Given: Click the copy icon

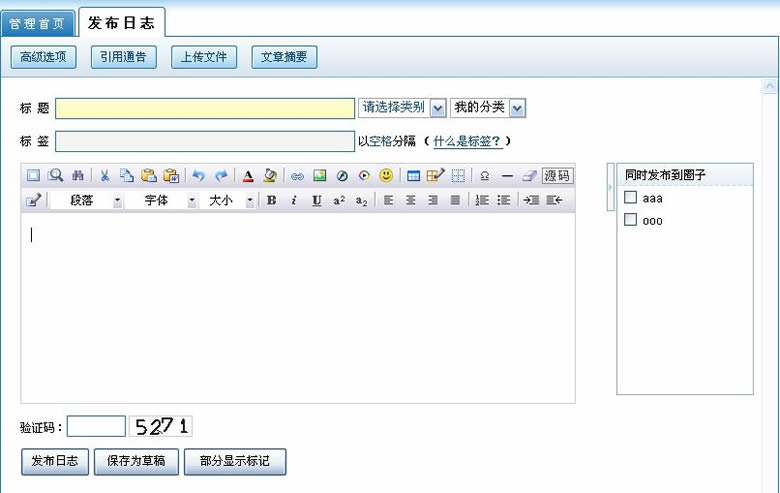Looking at the screenshot, I should point(127,176).
